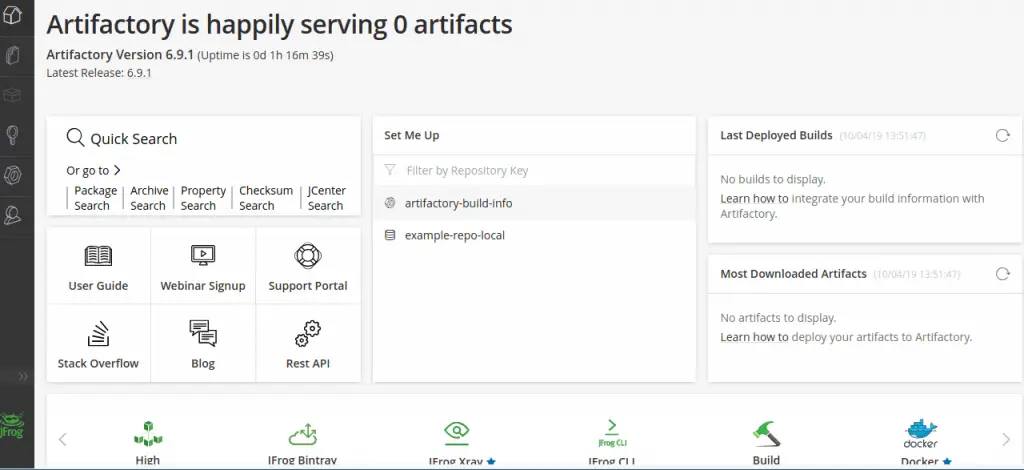Open JCenter Search

point(327,198)
